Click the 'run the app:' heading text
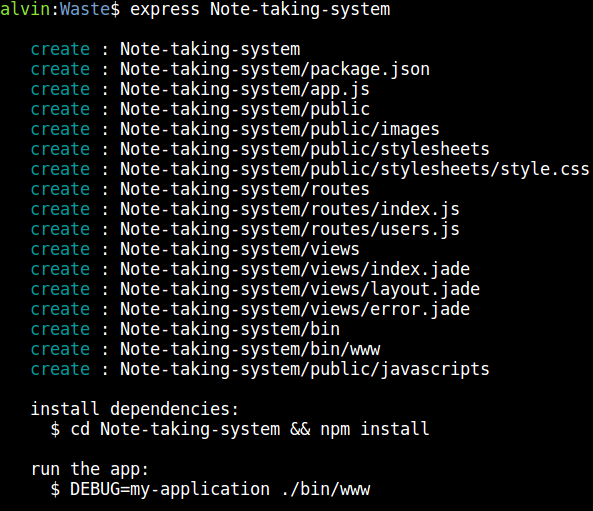 tap(90, 469)
